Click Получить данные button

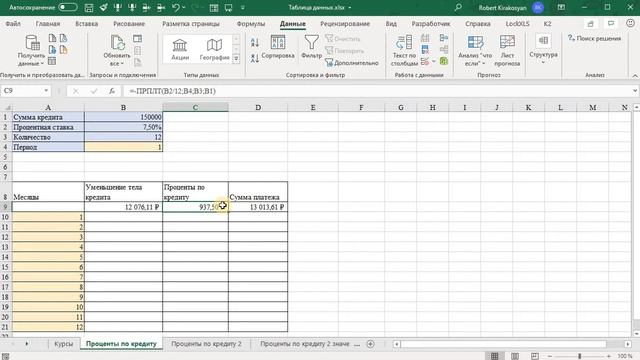pos(31,51)
